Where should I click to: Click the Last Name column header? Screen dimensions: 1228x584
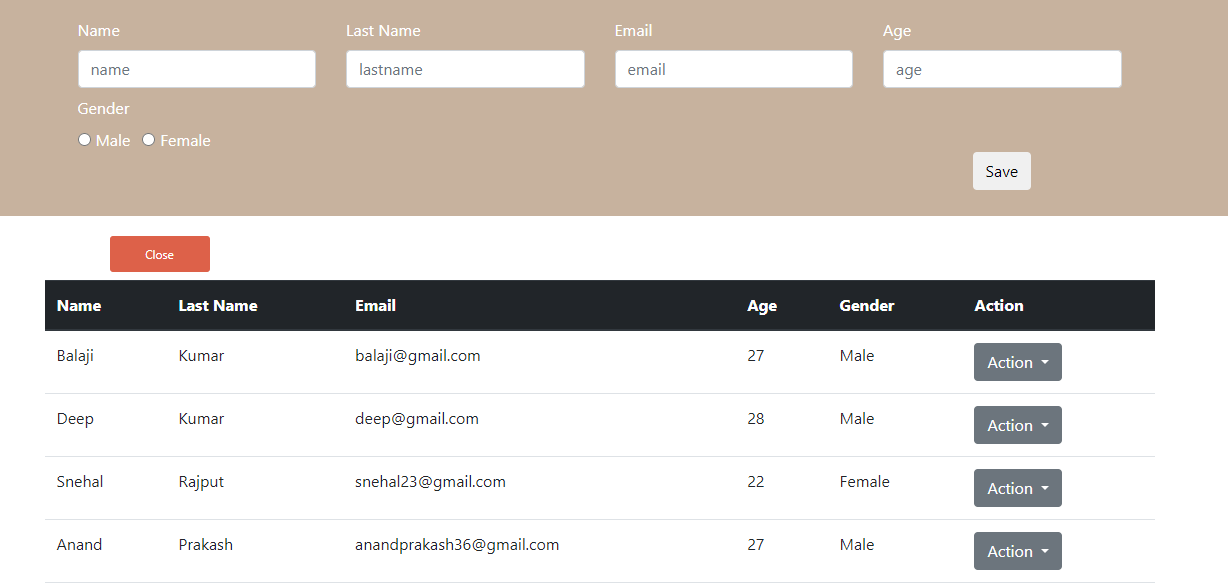[x=218, y=305]
